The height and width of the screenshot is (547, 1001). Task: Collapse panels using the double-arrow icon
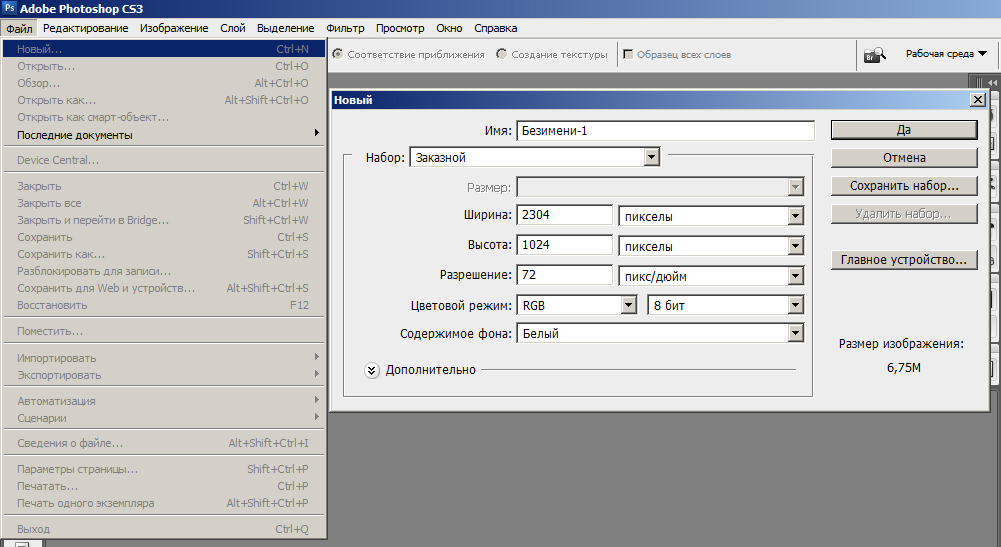pyautogui.click(x=992, y=82)
